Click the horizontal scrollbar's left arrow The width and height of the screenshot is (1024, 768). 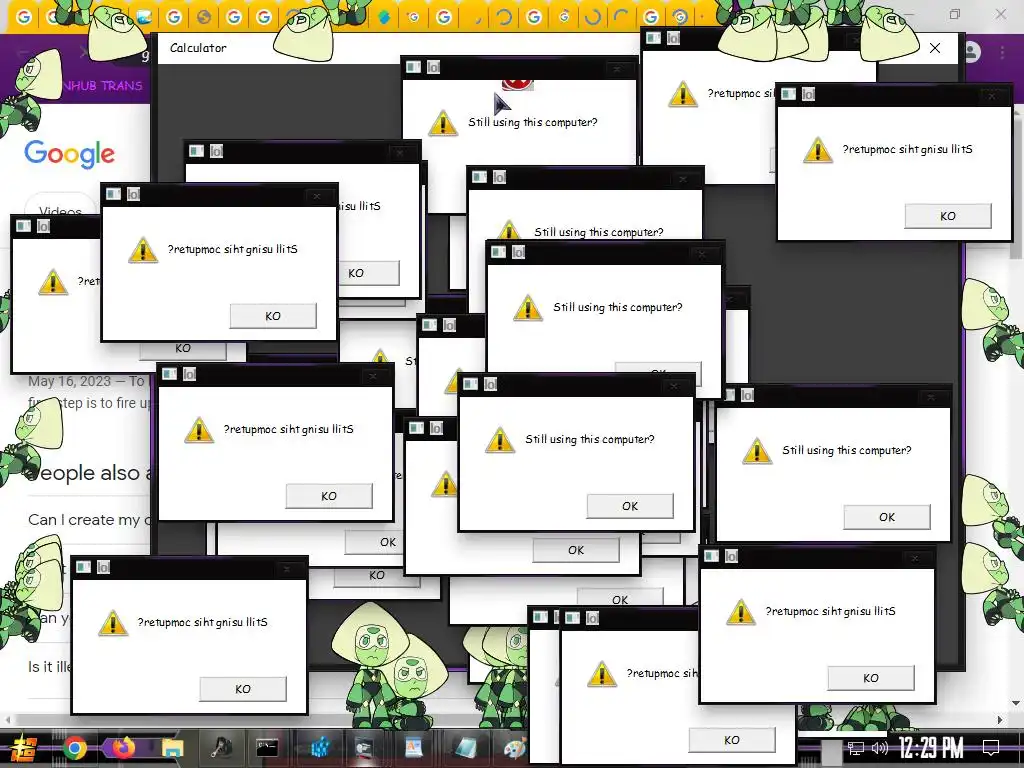pyautogui.click(x=7, y=720)
